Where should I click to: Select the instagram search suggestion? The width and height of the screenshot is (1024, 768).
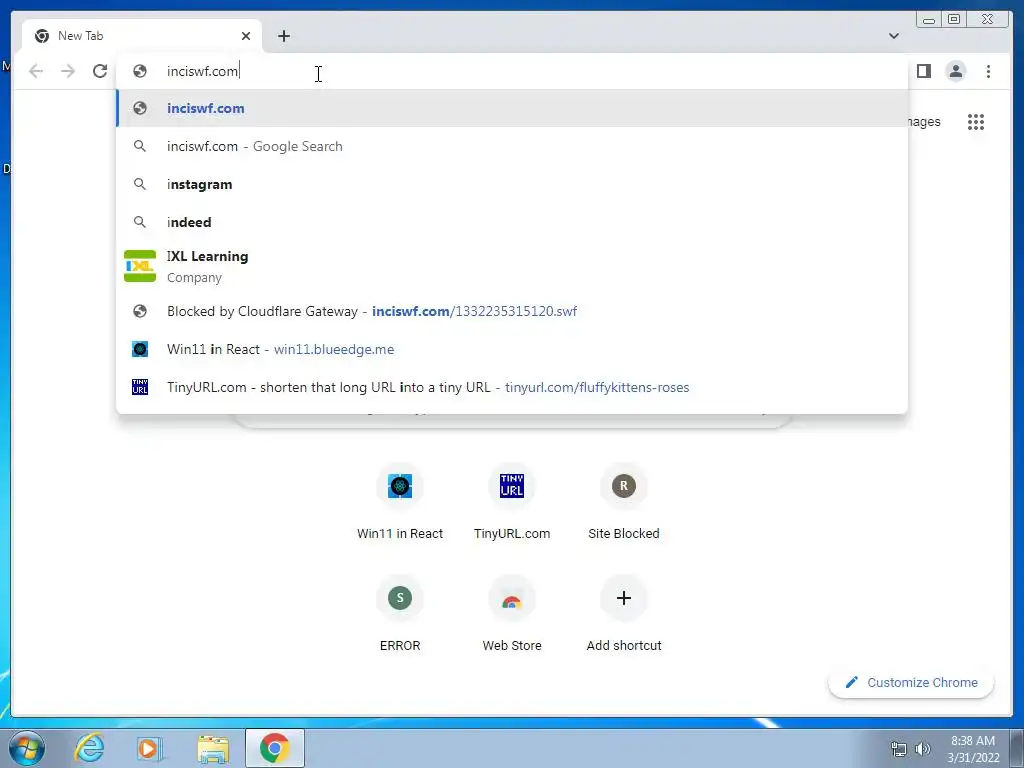pyautogui.click(x=512, y=184)
